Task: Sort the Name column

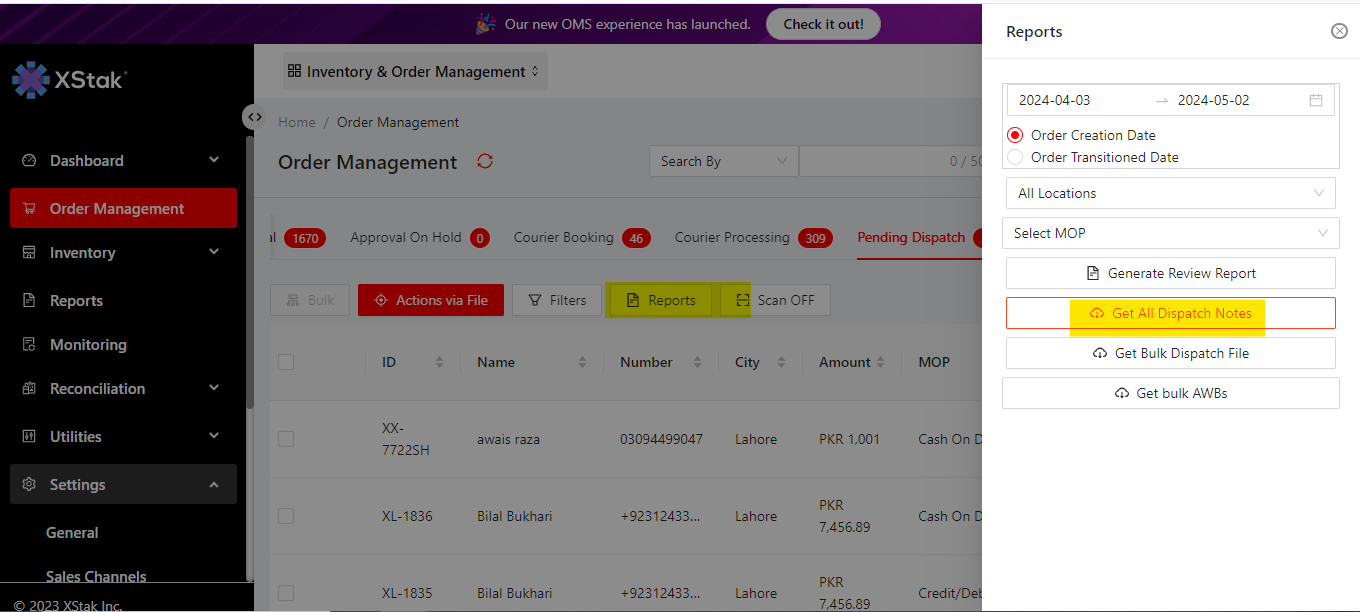Action: [582, 362]
